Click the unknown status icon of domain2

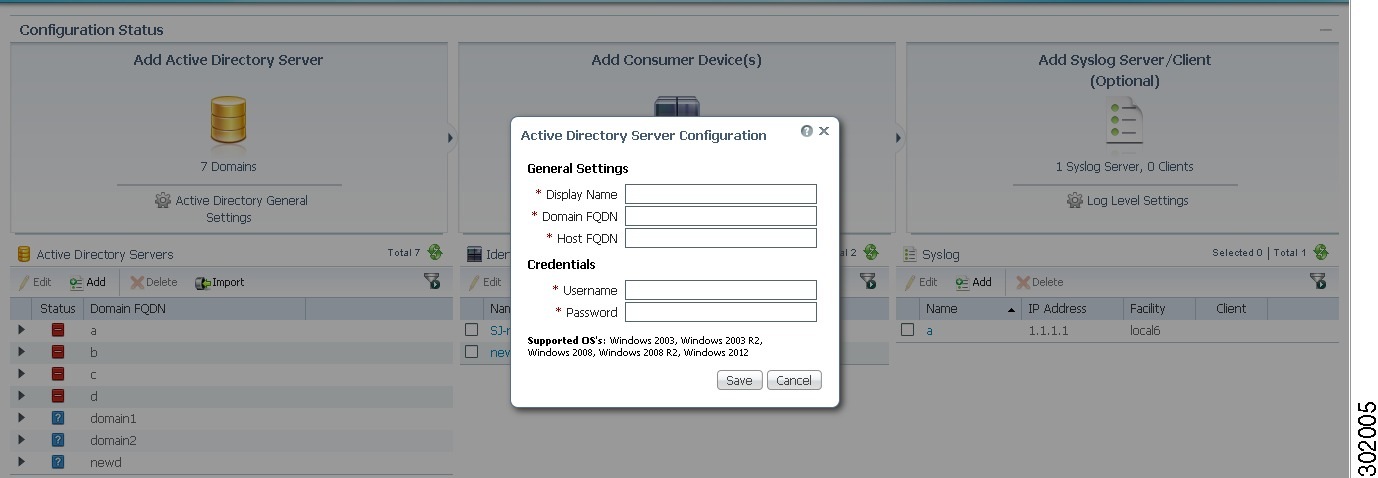point(58,440)
